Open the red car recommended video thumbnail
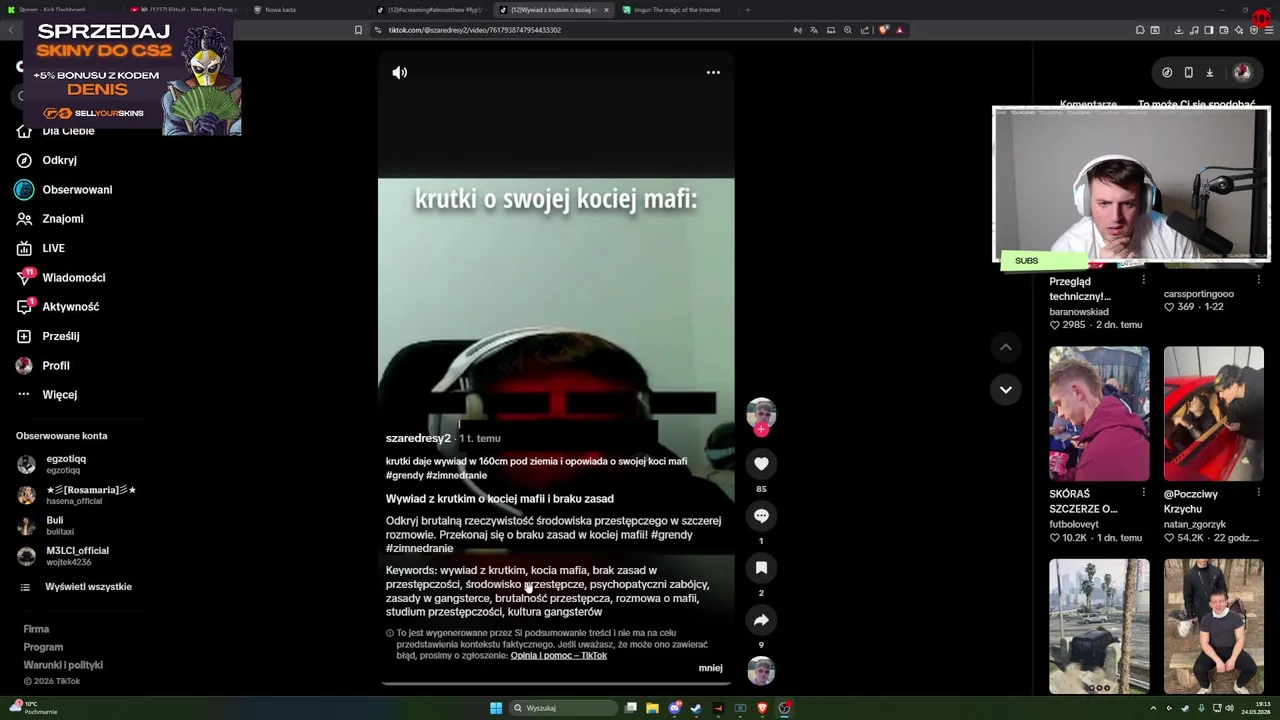1280x720 pixels. tap(1214, 413)
